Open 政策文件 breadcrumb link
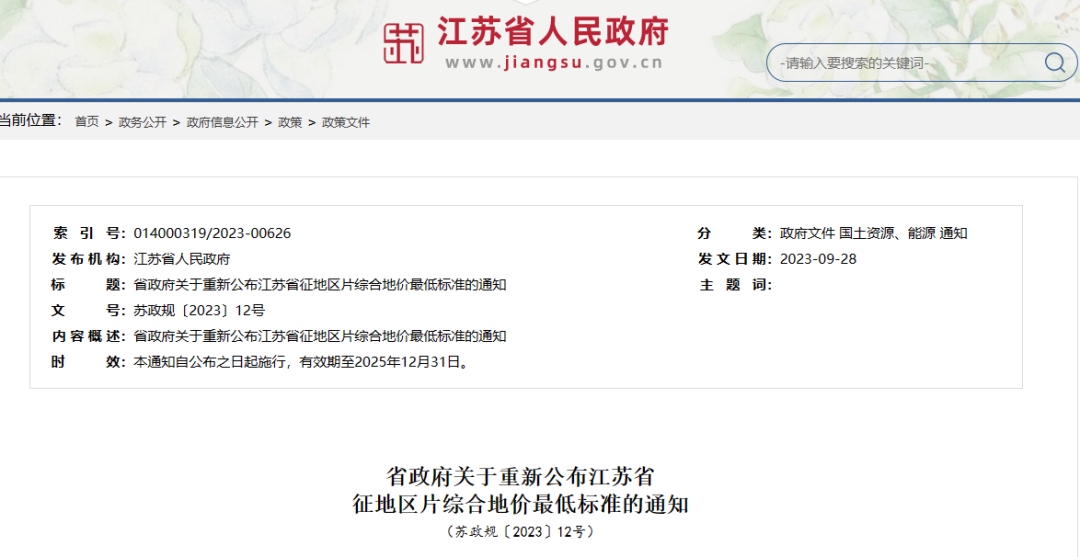The height and width of the screenshot is (557, 1080). click(x=346, y=122)
